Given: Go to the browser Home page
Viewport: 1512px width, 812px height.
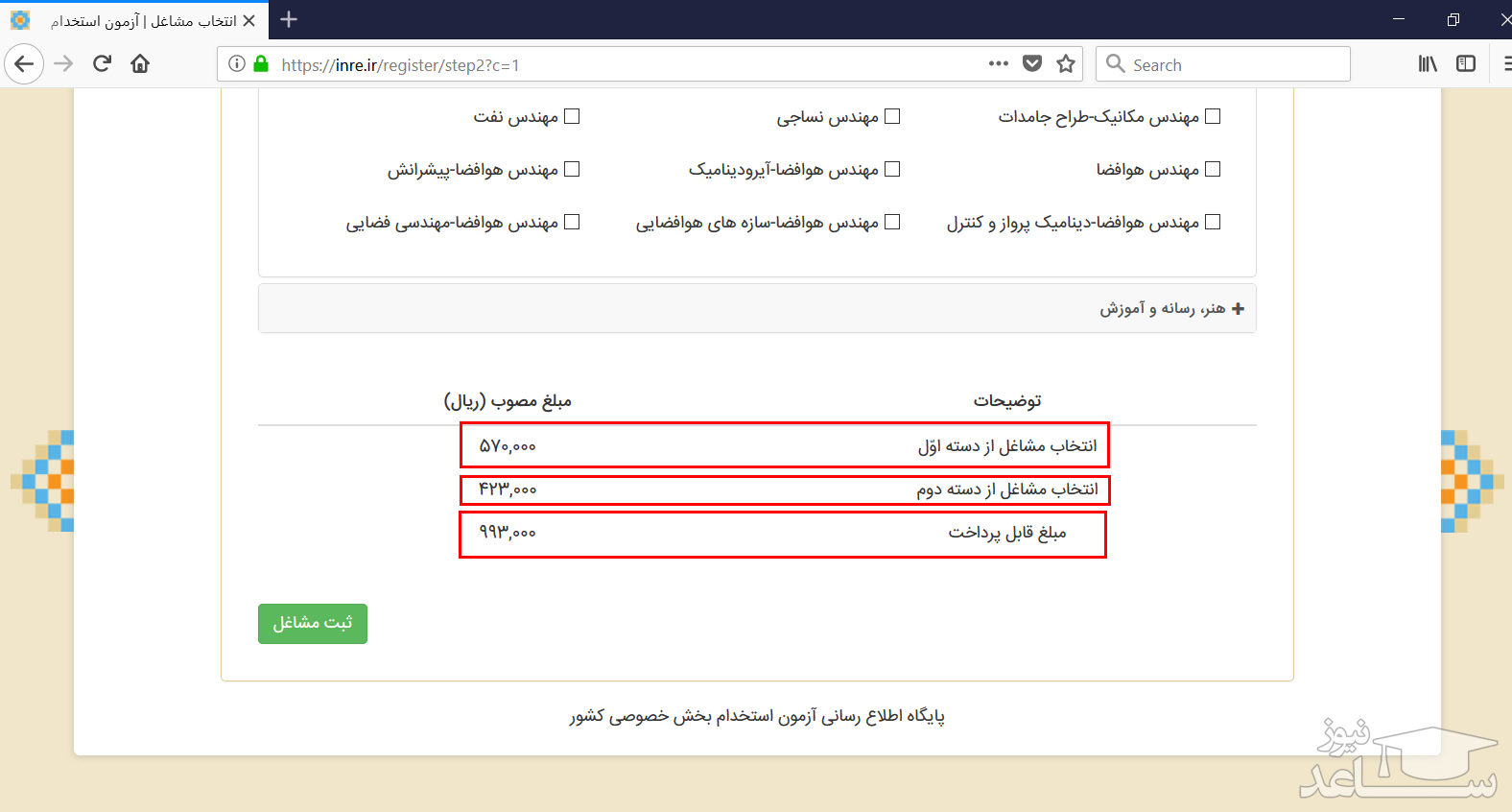Looking at the screenshot, I should 140,64.
